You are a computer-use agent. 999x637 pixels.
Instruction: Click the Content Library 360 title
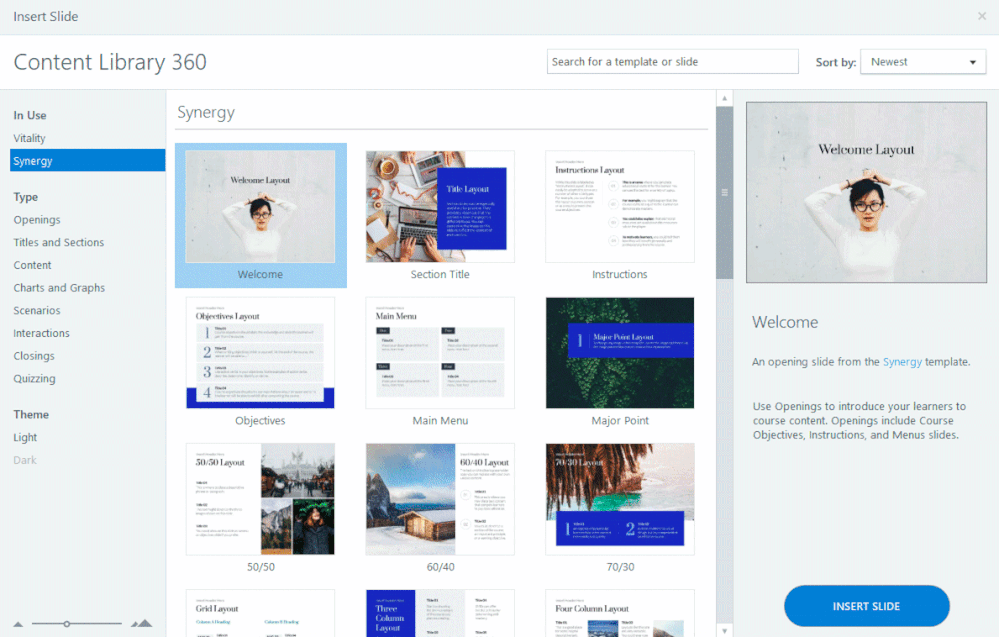pos(110,62)
